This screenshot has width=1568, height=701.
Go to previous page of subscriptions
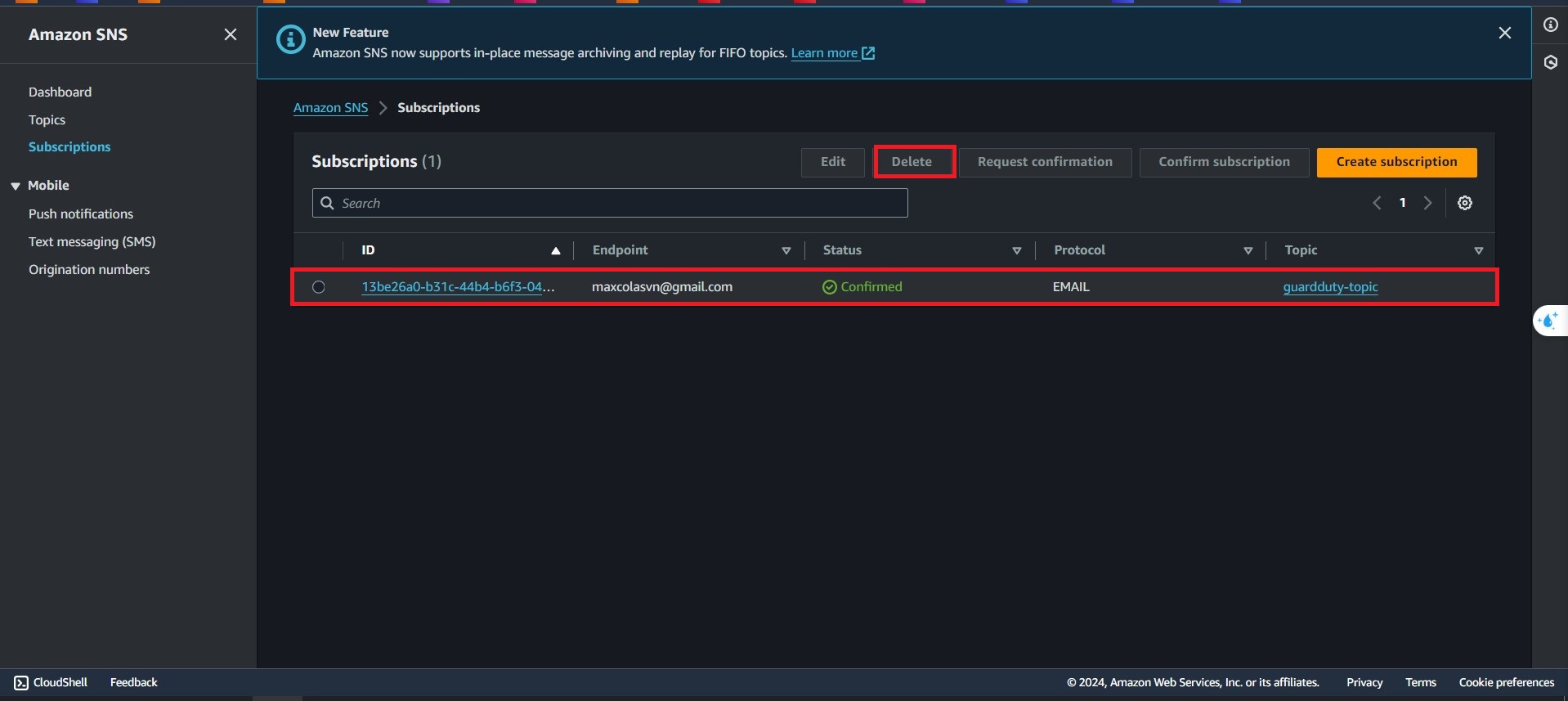pyautogui.click(x=1377, y=203)
